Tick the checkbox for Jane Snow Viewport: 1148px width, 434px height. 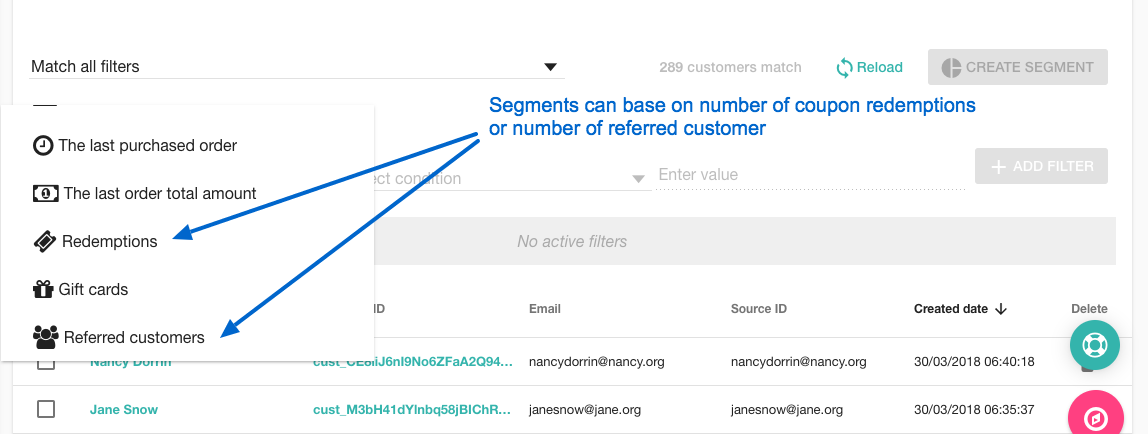[x=46, y=409]
